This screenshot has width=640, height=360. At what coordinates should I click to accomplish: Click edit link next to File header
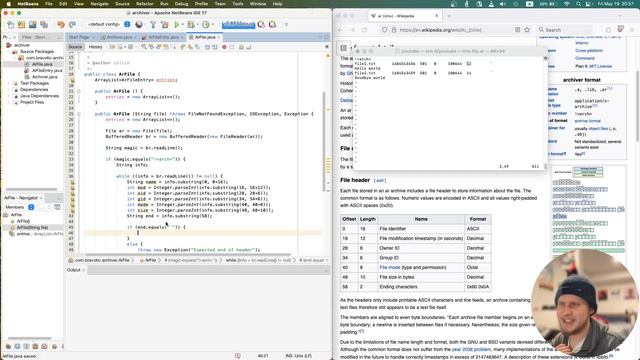pos(380,180)
